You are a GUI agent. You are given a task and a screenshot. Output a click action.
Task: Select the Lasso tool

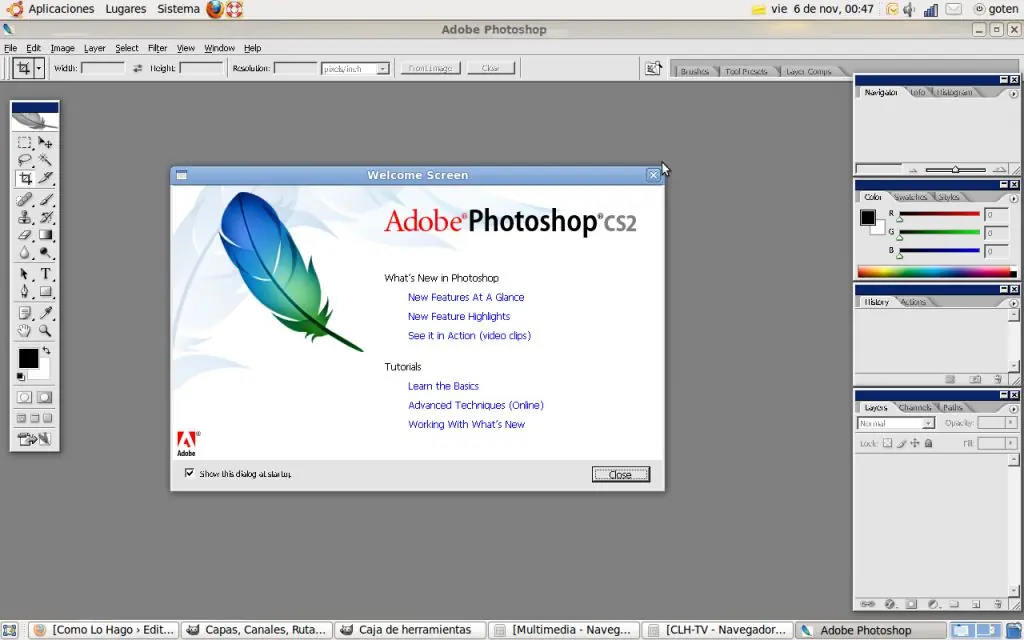coord(24,160)
